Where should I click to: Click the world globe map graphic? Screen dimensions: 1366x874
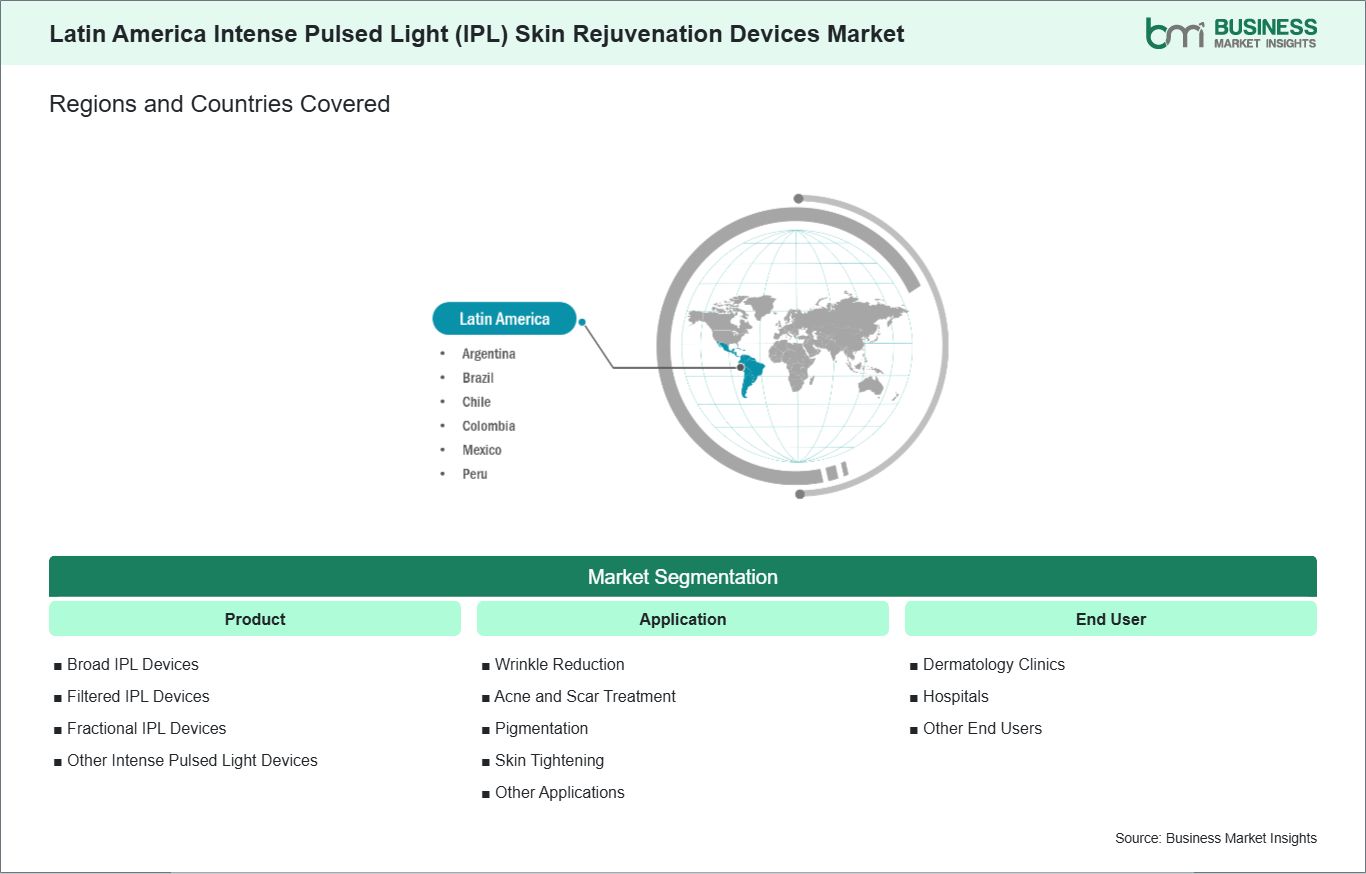(798, 346)
